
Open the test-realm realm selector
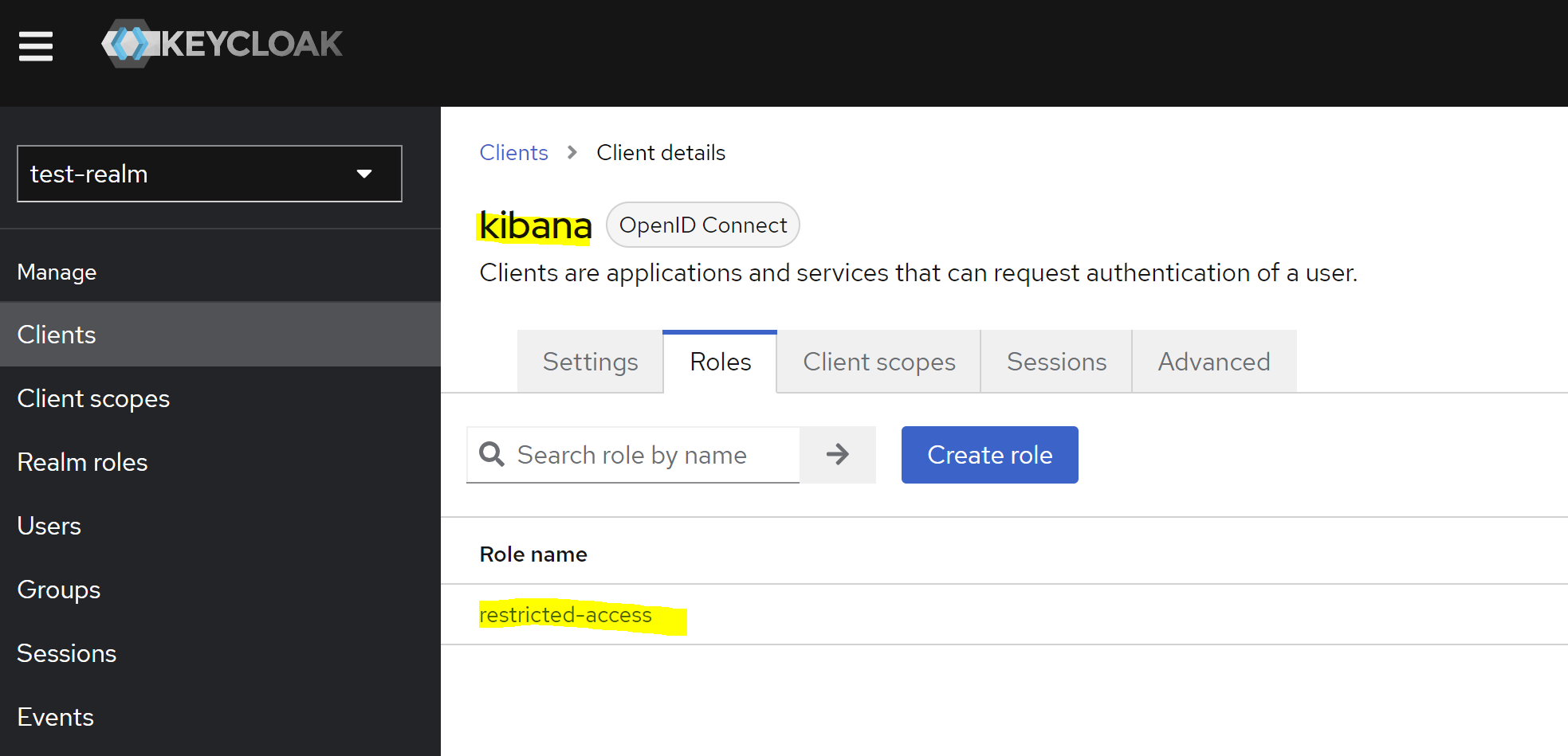click(209, 174)
